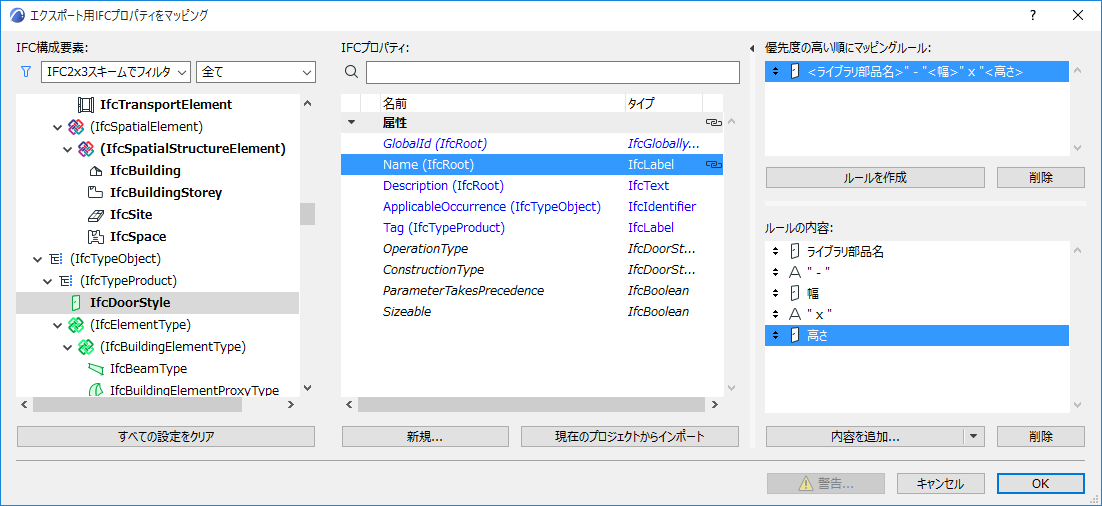Collapse the 属性 property group
The height and width of the screenshot is (506, 1102).
pyautogui.click(x=351, y=123)
